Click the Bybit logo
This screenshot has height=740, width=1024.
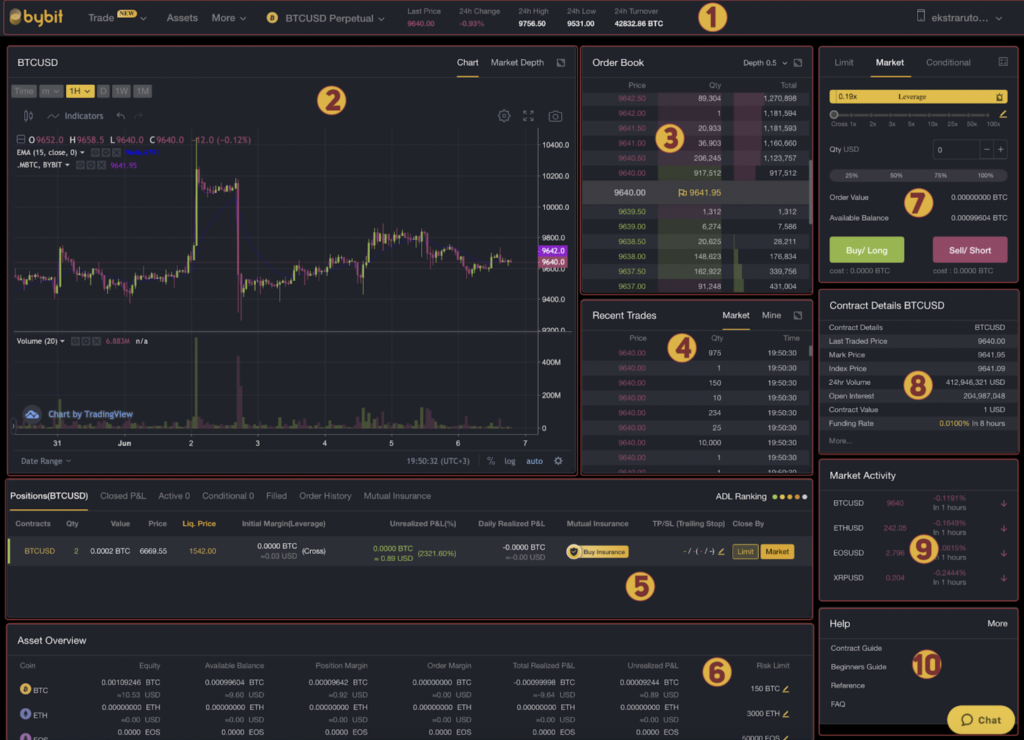tap(37, 18)
